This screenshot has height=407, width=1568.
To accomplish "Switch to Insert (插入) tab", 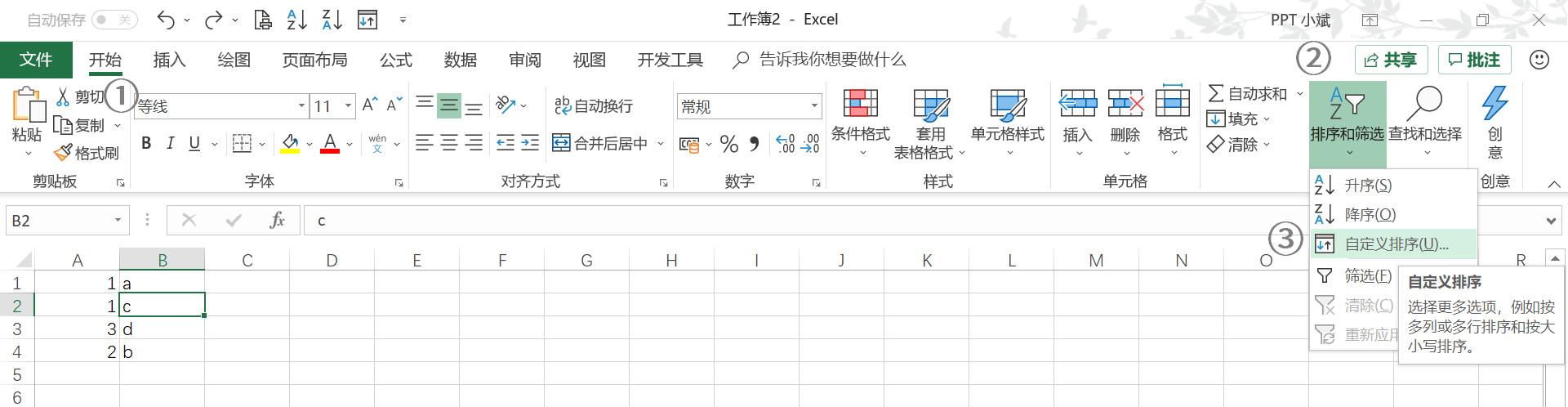I will tap(169, 60).
